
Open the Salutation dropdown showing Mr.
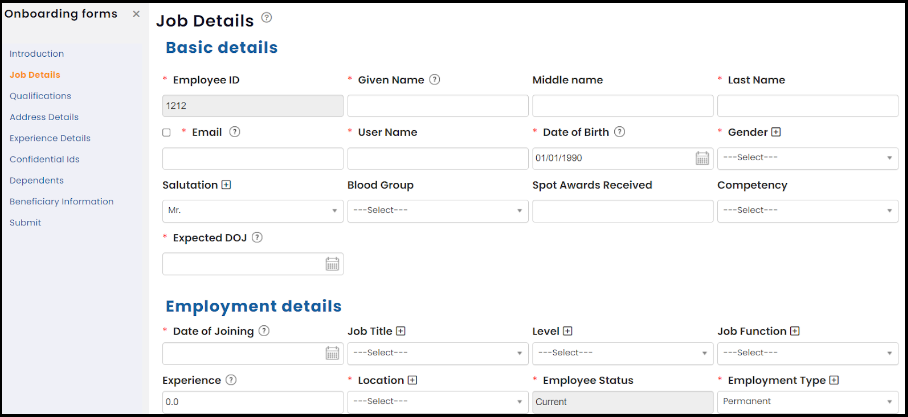coord(253,211)
